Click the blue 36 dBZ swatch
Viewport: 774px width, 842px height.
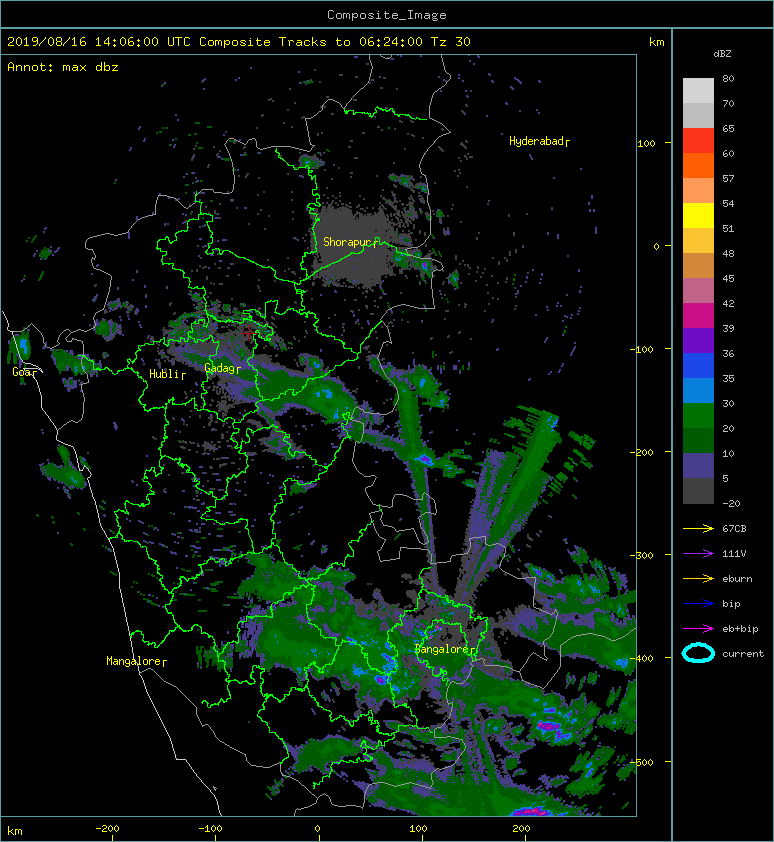(x=698, y=365)
